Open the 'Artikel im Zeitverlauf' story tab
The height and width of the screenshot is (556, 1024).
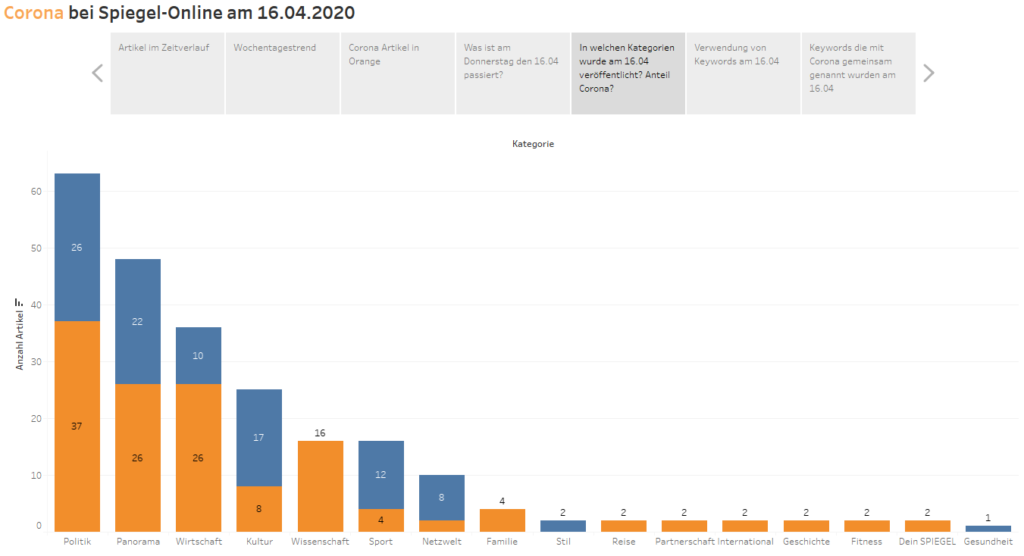[167, 74]
